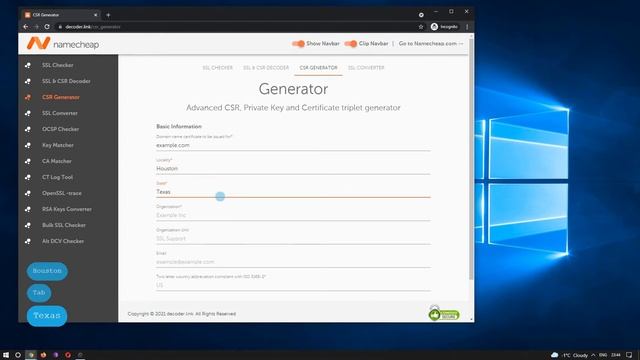Open OpenSSL -trace in the sidebar

click(x=62, y=193)
